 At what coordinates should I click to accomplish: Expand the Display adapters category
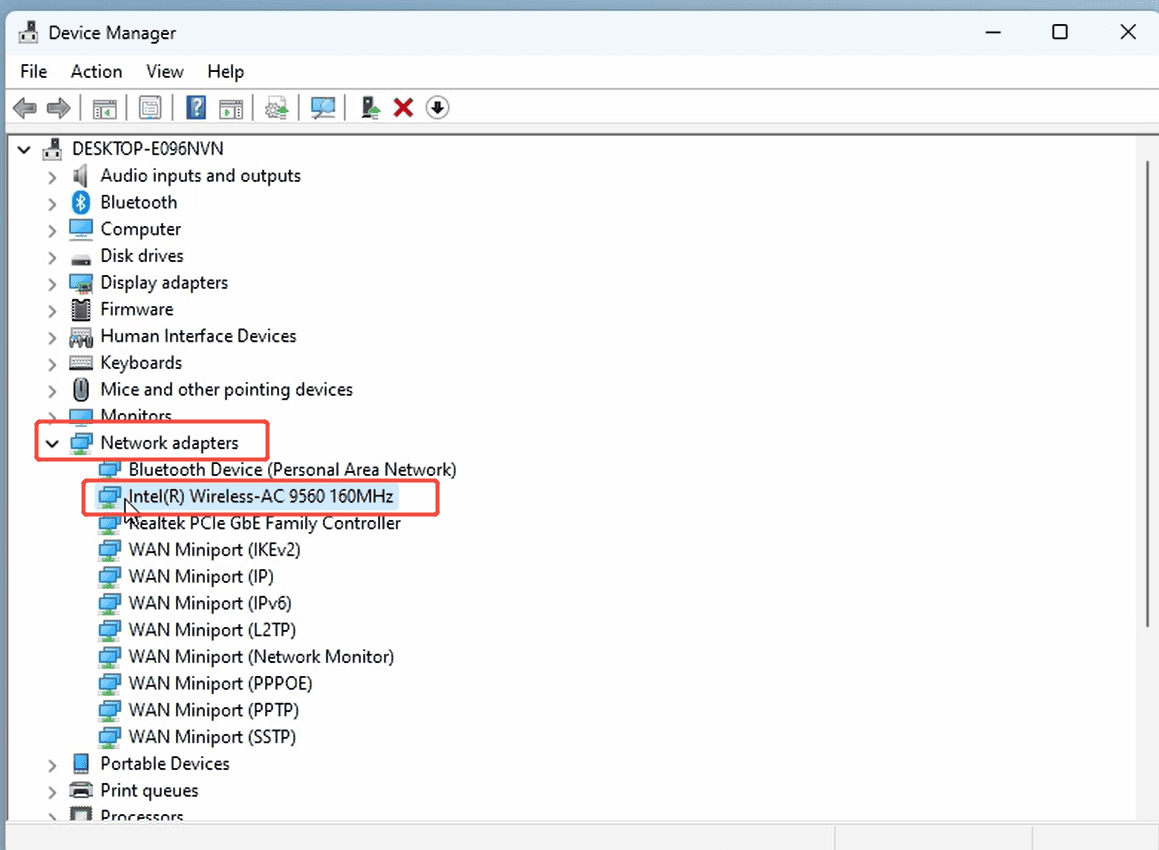pos(51,282)
